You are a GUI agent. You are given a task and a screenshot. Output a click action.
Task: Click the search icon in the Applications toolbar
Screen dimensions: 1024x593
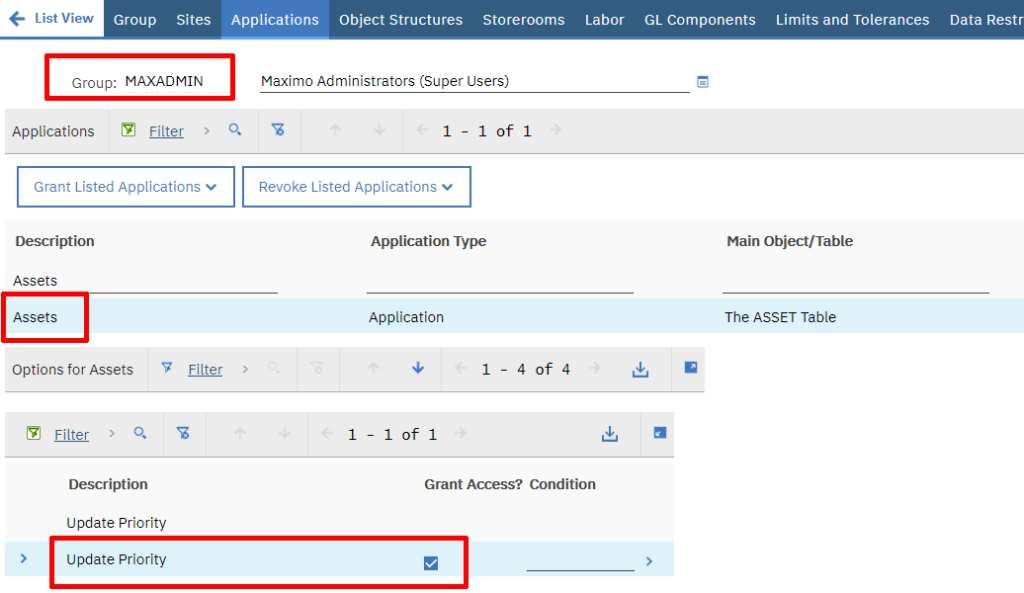pyautogui.click(x=235, y=130)
